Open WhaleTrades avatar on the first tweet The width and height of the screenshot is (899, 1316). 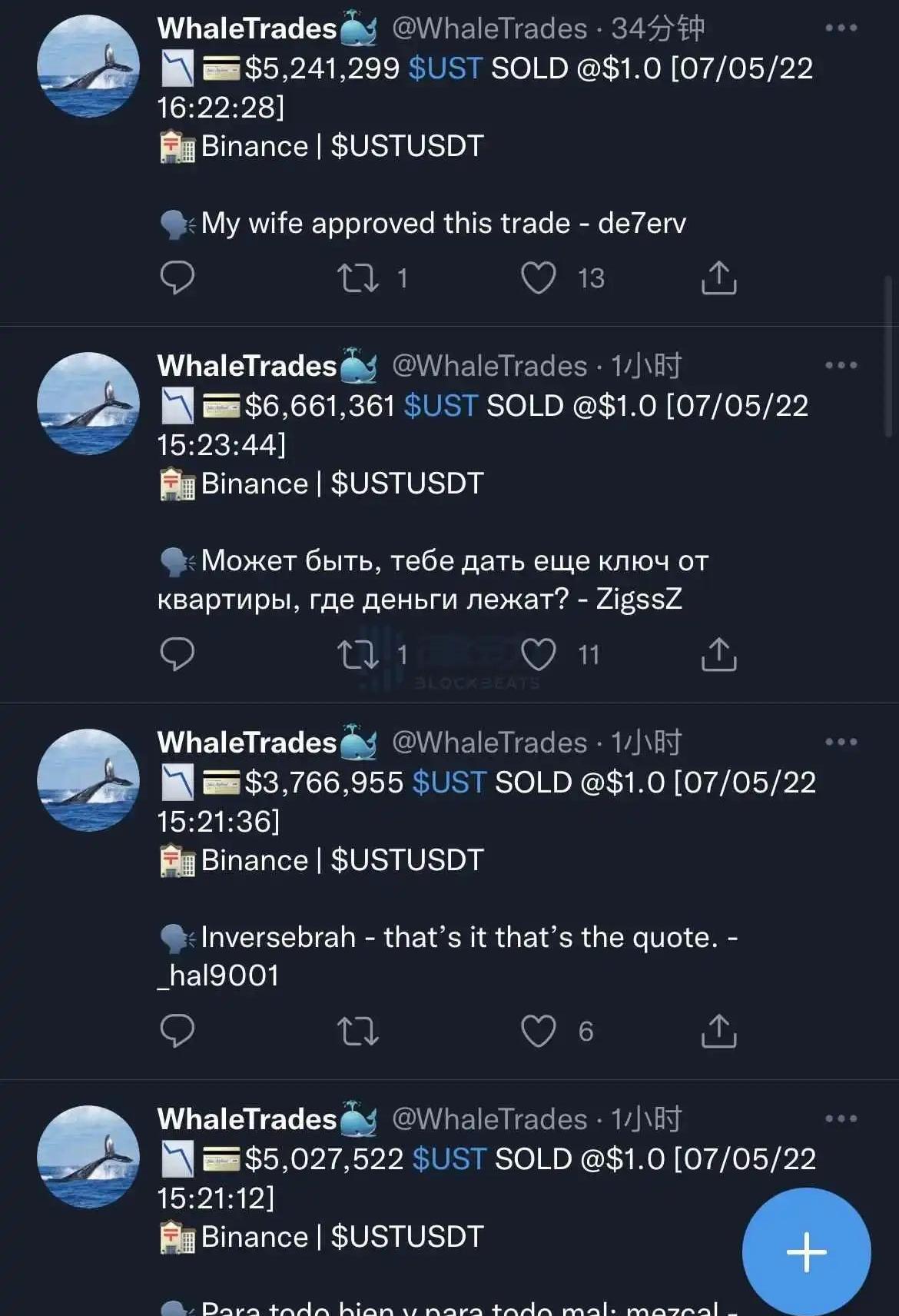(x=88, y=66)
